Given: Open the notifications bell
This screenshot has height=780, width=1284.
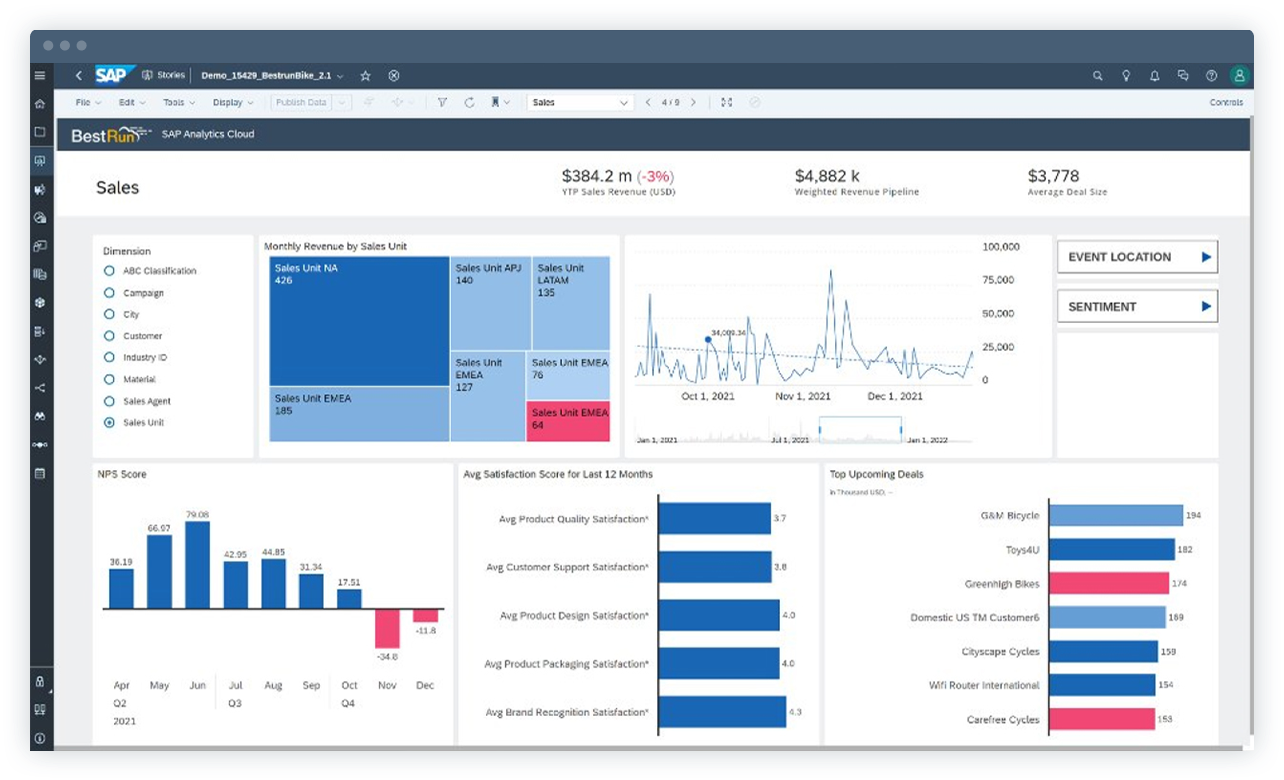Looking at the screenshot, I should click(1154, 75).
